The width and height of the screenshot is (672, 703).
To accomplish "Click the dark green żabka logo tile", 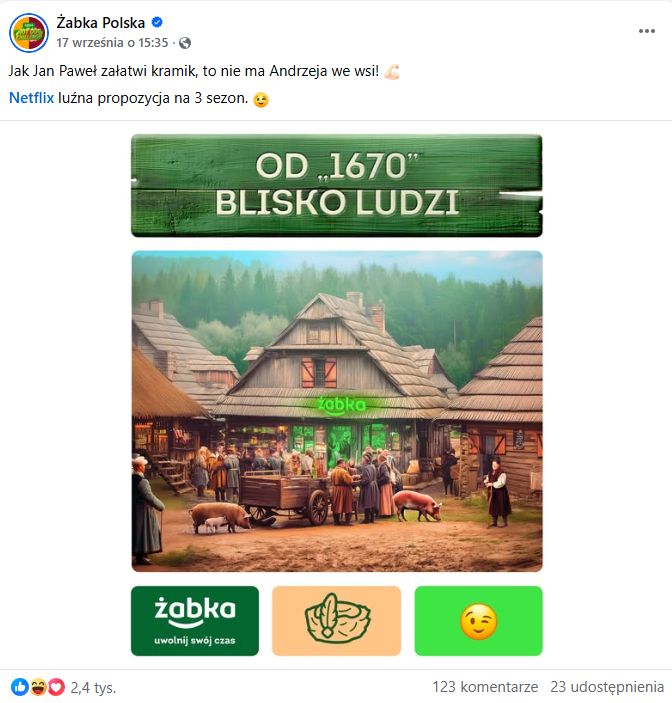I will (x=195, y=621).
